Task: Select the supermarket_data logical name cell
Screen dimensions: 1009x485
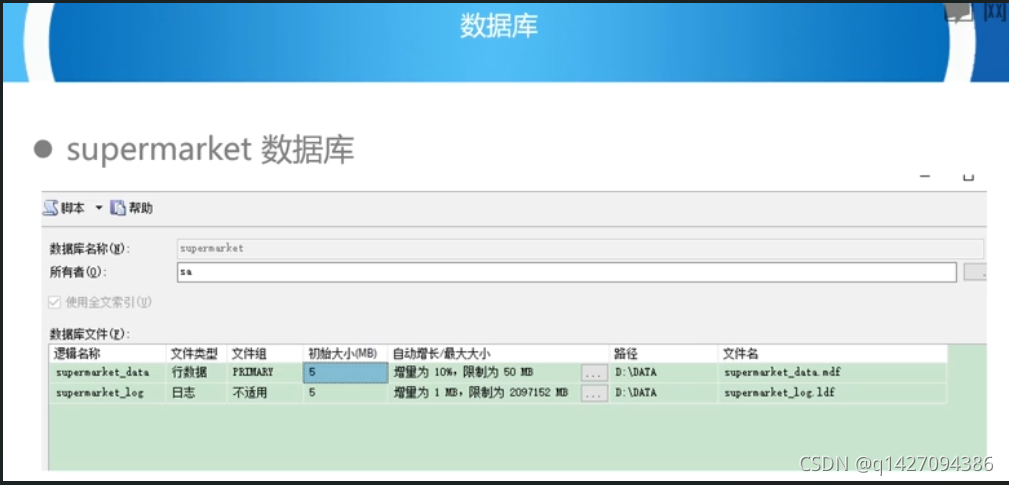Action: coord(107,372)
